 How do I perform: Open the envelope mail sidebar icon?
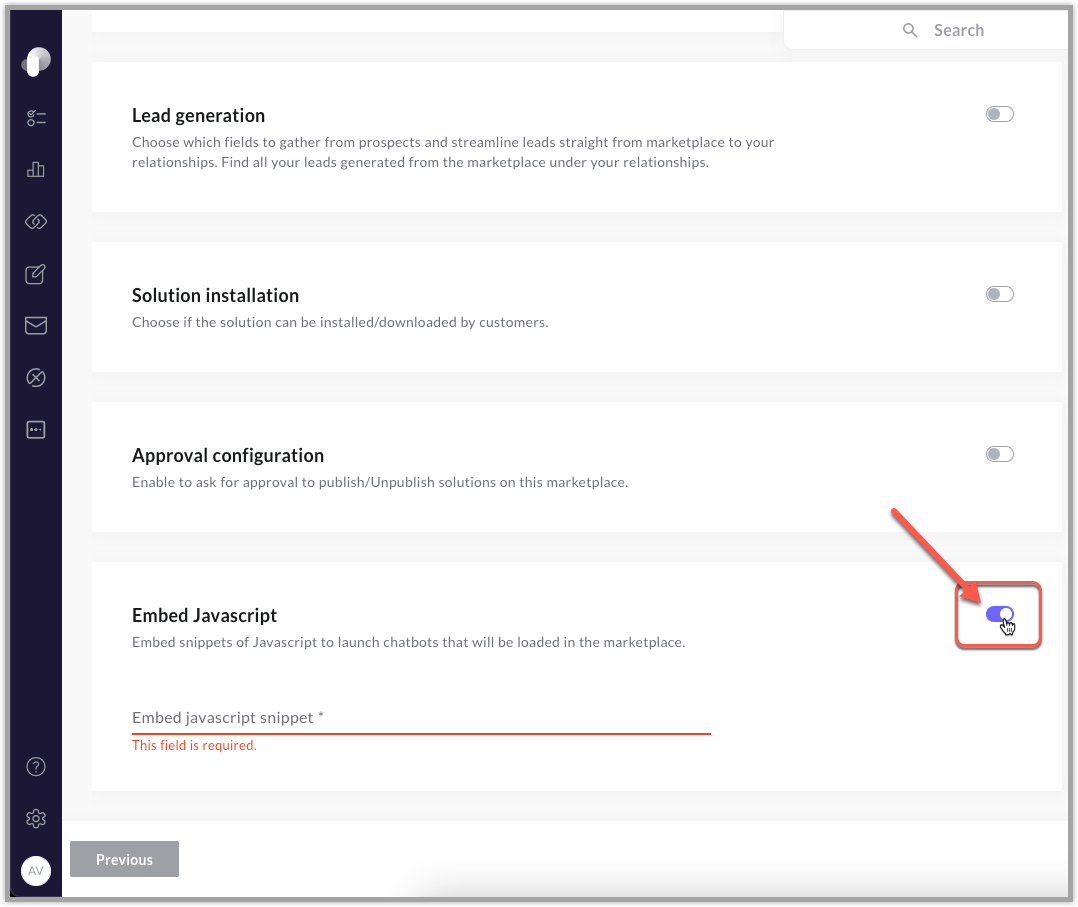click(36, 325)
